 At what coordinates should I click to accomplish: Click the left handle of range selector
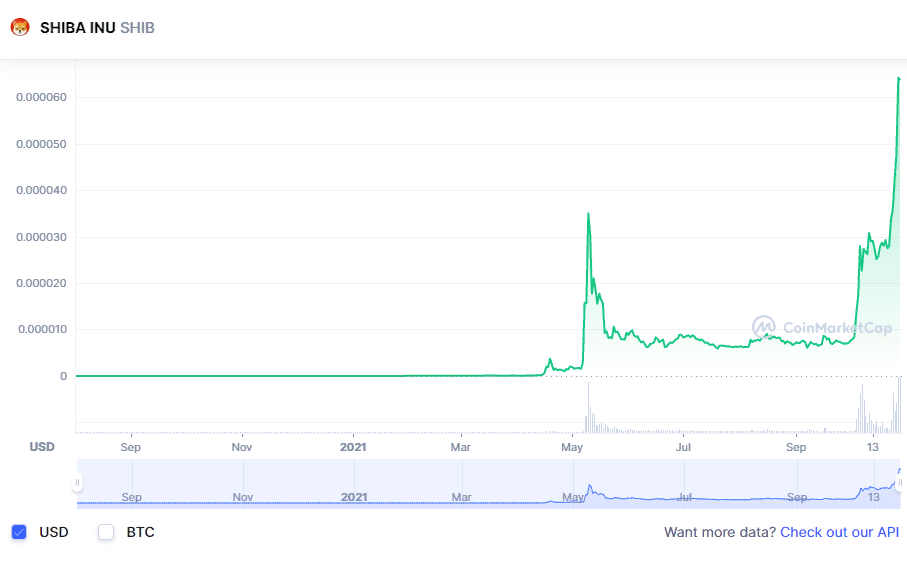[77, 484]
